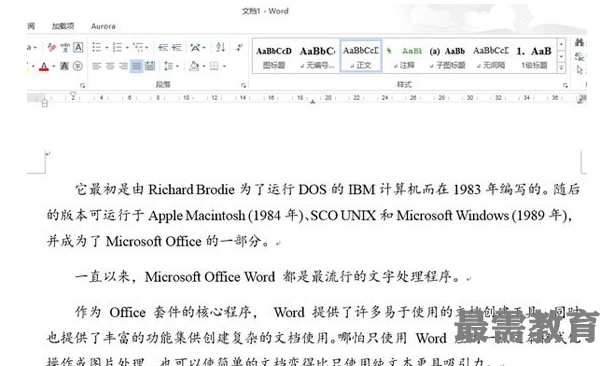Open the font group dialog launcher
Viewport: 606px width, 366px height.
[x=82, y=85]
